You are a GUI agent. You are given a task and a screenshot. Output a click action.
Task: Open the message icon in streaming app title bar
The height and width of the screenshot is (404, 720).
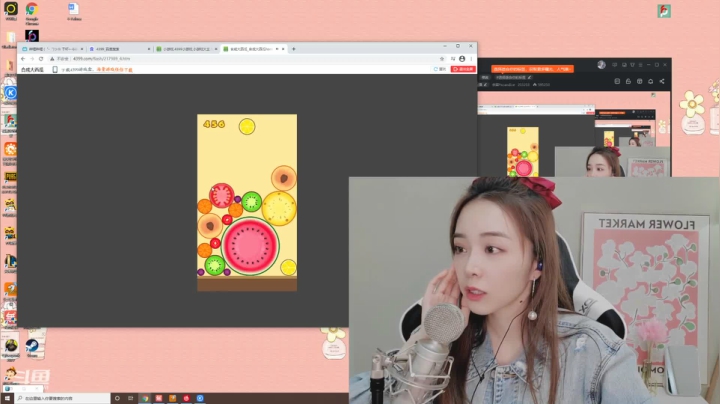[614, 65]
